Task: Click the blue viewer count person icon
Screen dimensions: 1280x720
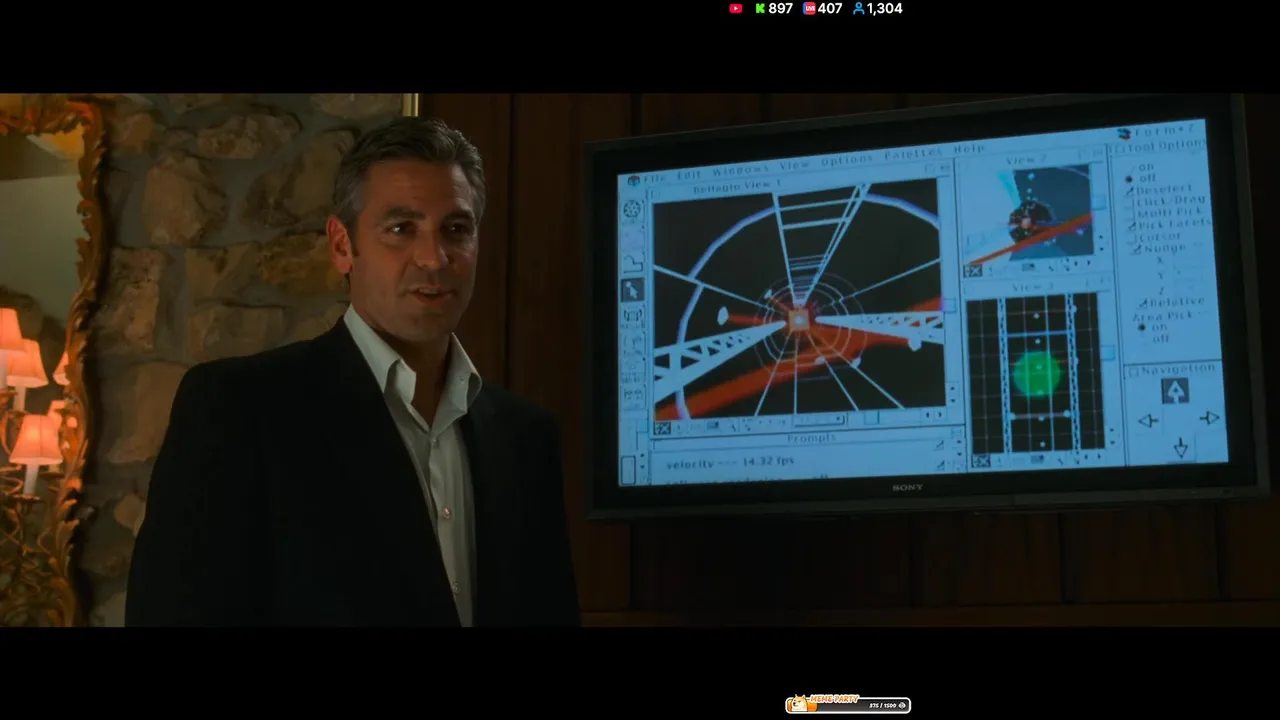Action: [858, 8]
